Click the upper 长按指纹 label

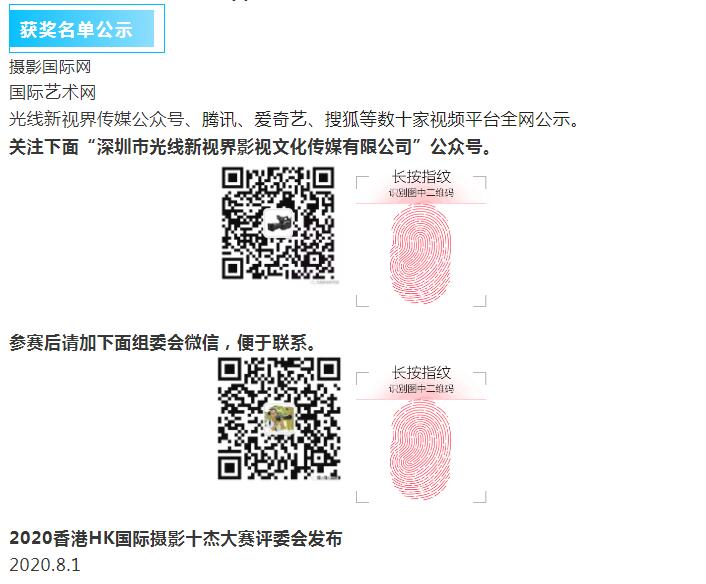click(x=421, y=177)
